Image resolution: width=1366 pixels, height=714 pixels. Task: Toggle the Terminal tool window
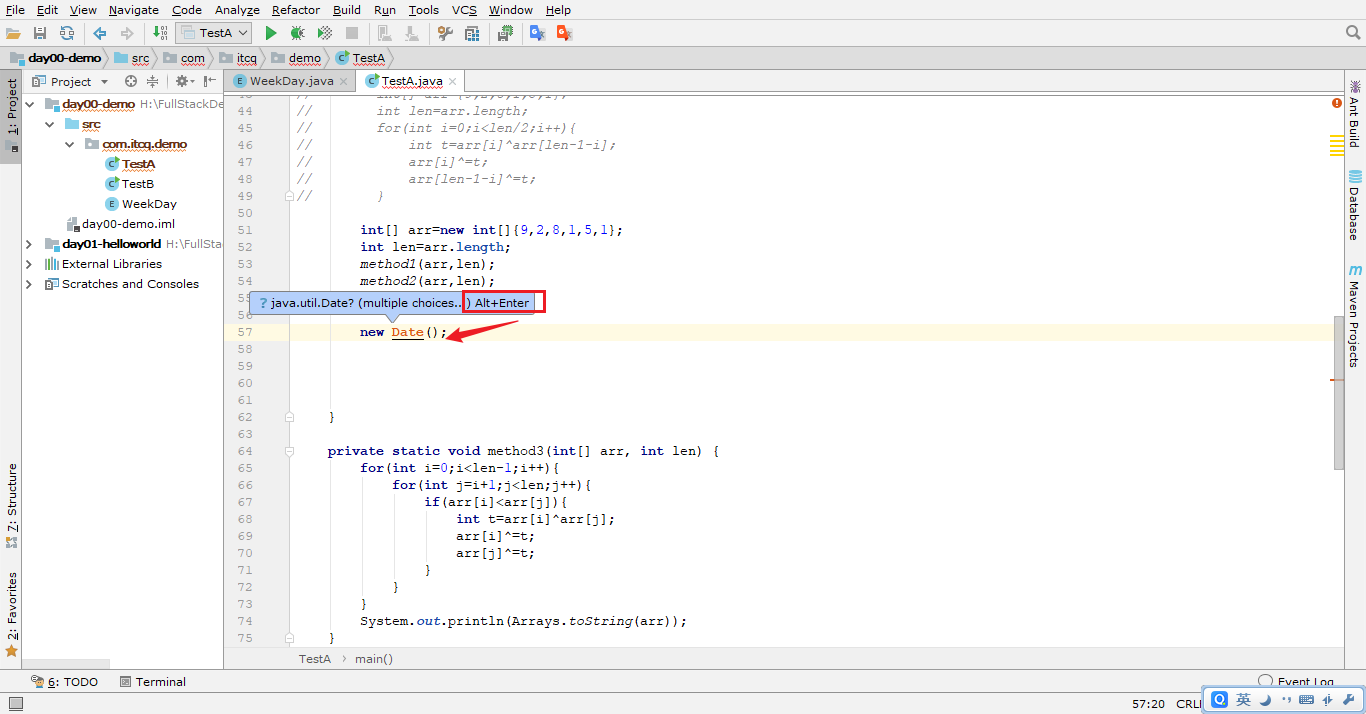click(x=152, y=682)
